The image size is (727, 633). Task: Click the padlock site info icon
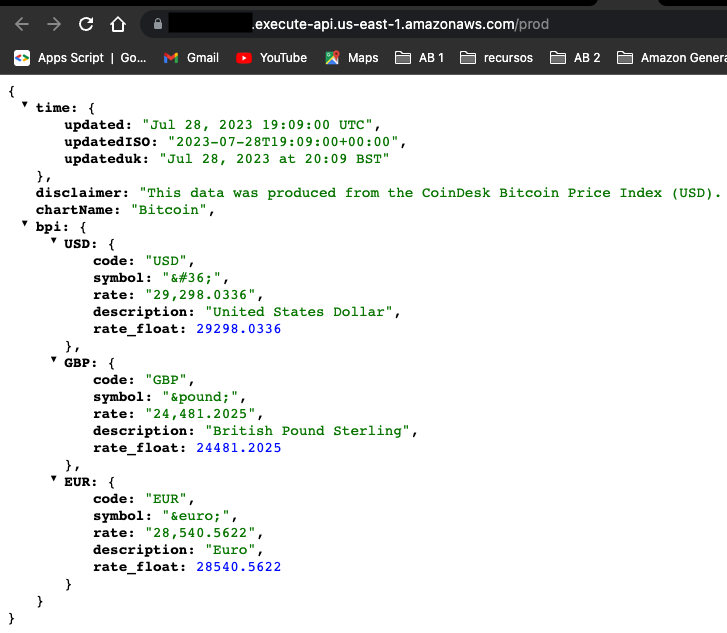[x=158, y=24]
